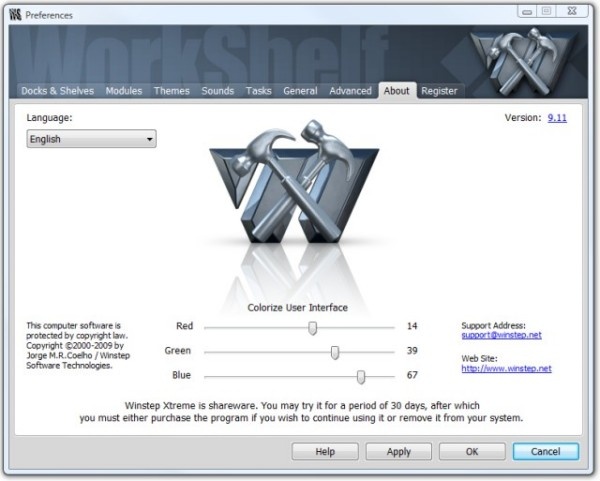Click the Support Address label
Image resolution: width=600 pixels, height=481 pixels.
click(493, 326)
